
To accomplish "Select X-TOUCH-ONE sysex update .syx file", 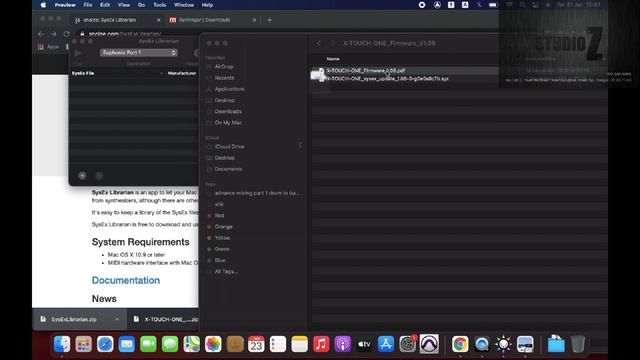I will point(387,78).
